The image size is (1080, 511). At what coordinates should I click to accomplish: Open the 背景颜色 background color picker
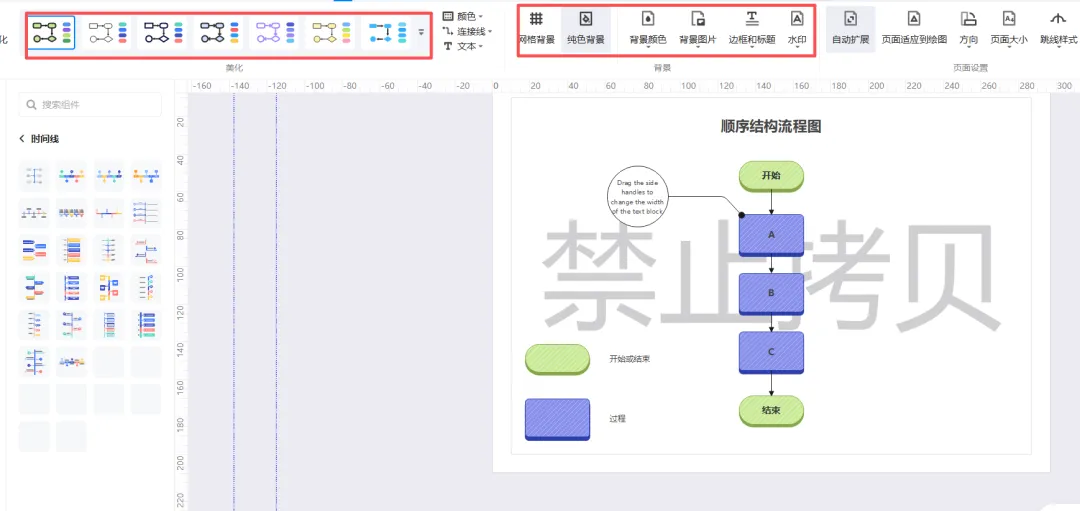point(647,28)
